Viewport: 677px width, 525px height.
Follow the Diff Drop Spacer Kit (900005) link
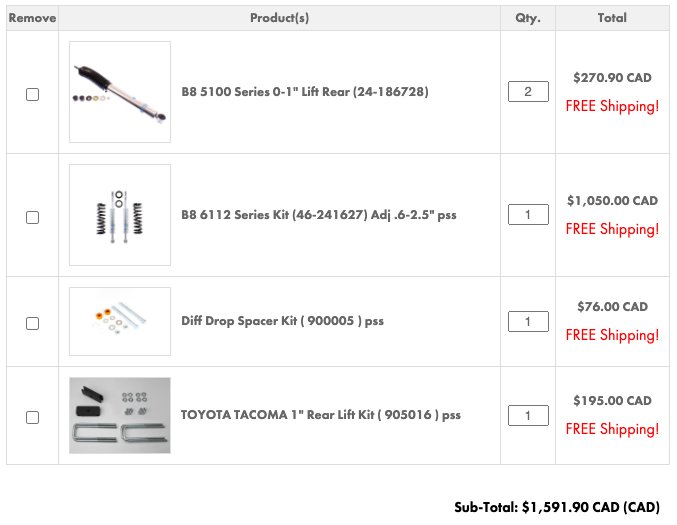click(x=282, y=321)
